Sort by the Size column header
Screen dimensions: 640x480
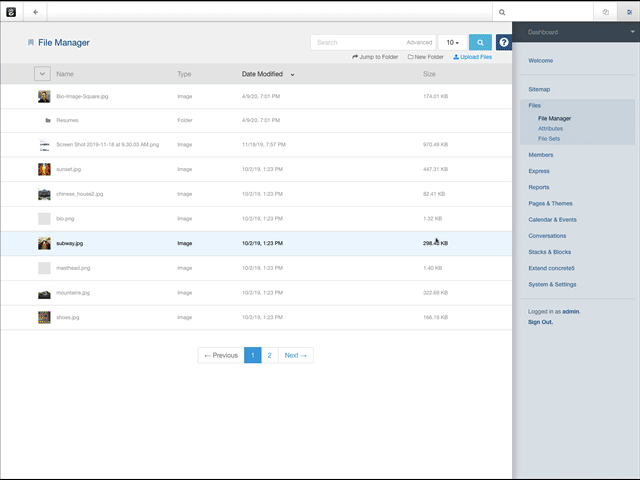coord(429,74)
